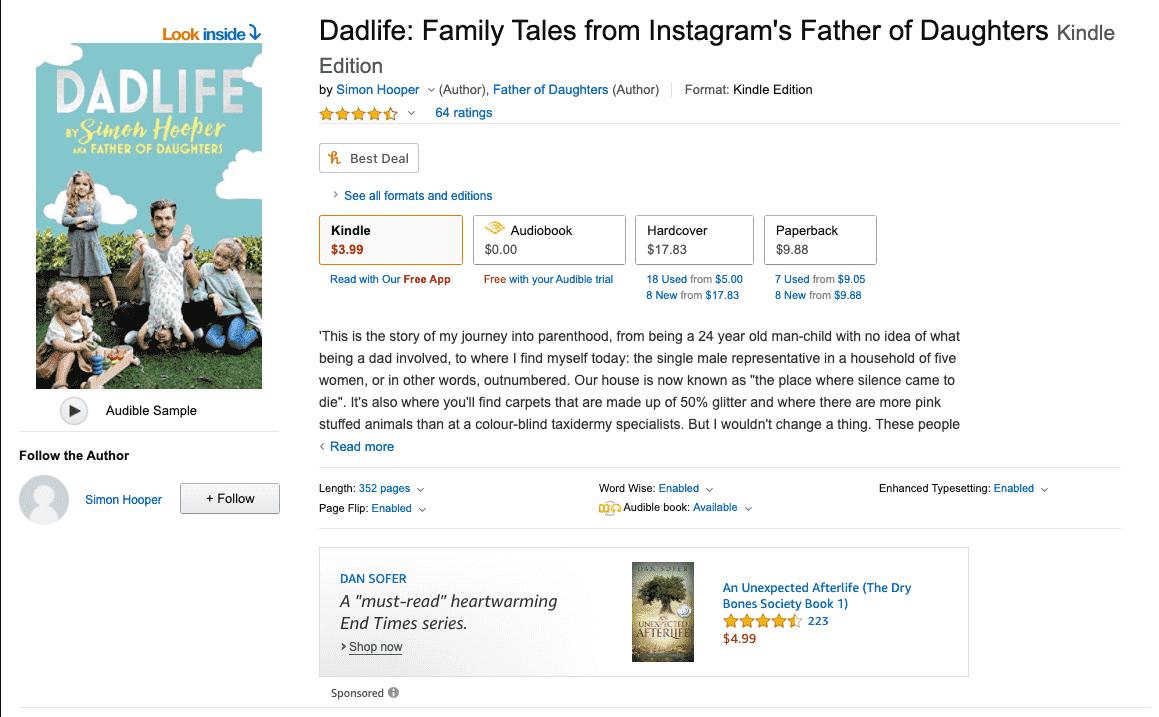Select the Hardcover format tab

pyautogui.click(x=694, y=240)
